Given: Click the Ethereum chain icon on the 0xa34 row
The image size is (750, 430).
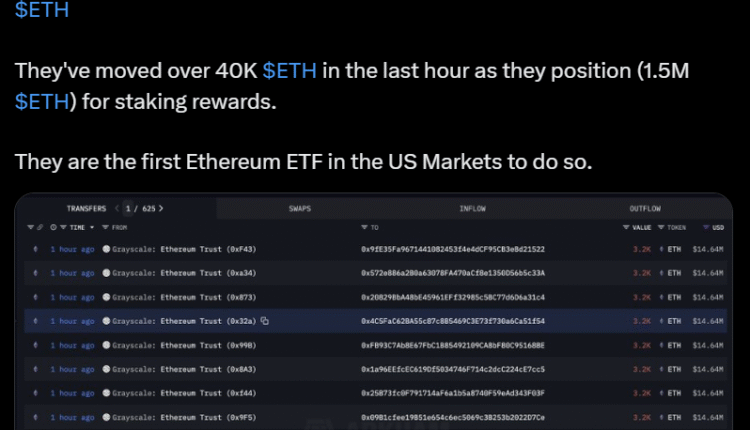Looking at the screenshot, I should coord(37,273).
